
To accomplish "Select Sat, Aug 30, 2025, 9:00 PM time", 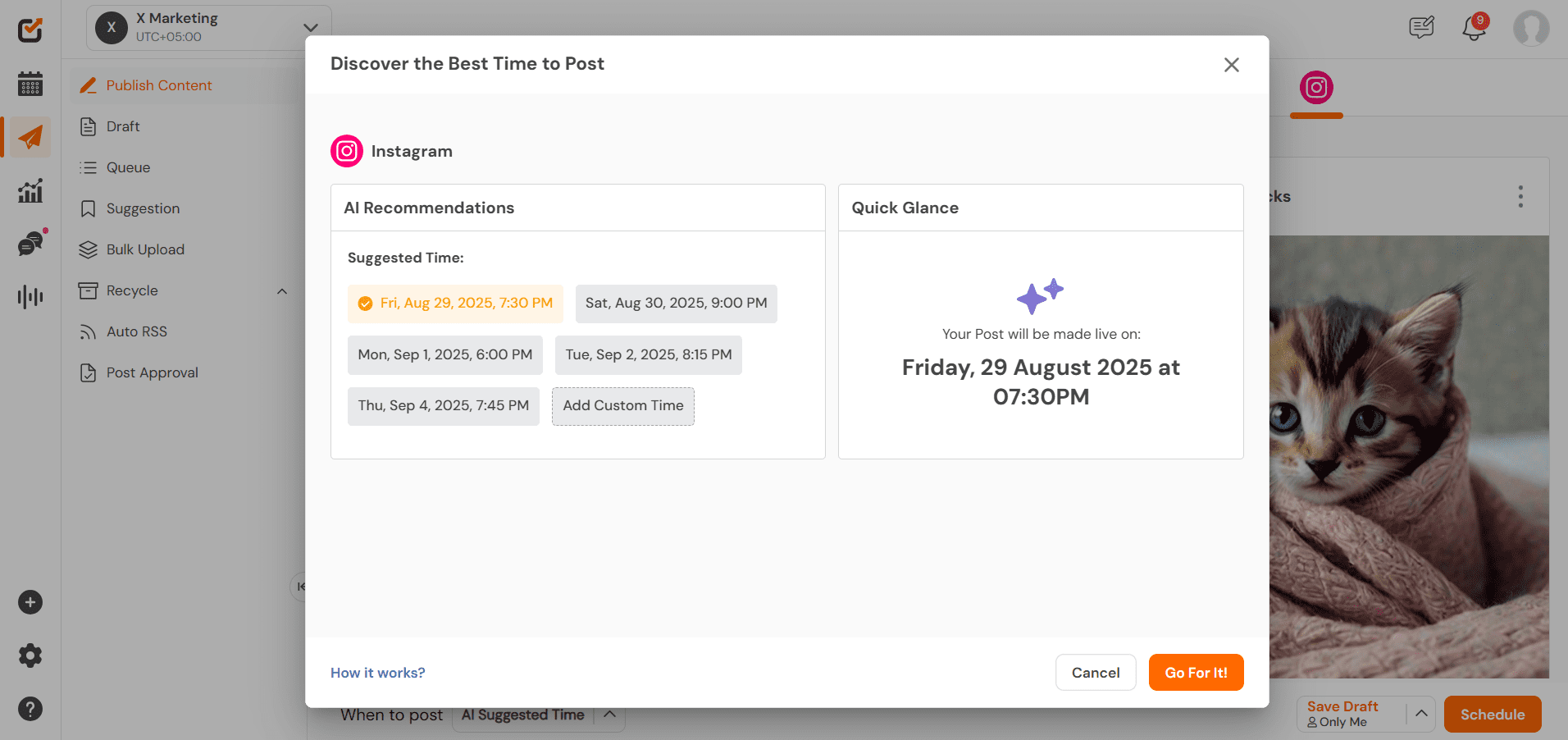I will 676,304.
